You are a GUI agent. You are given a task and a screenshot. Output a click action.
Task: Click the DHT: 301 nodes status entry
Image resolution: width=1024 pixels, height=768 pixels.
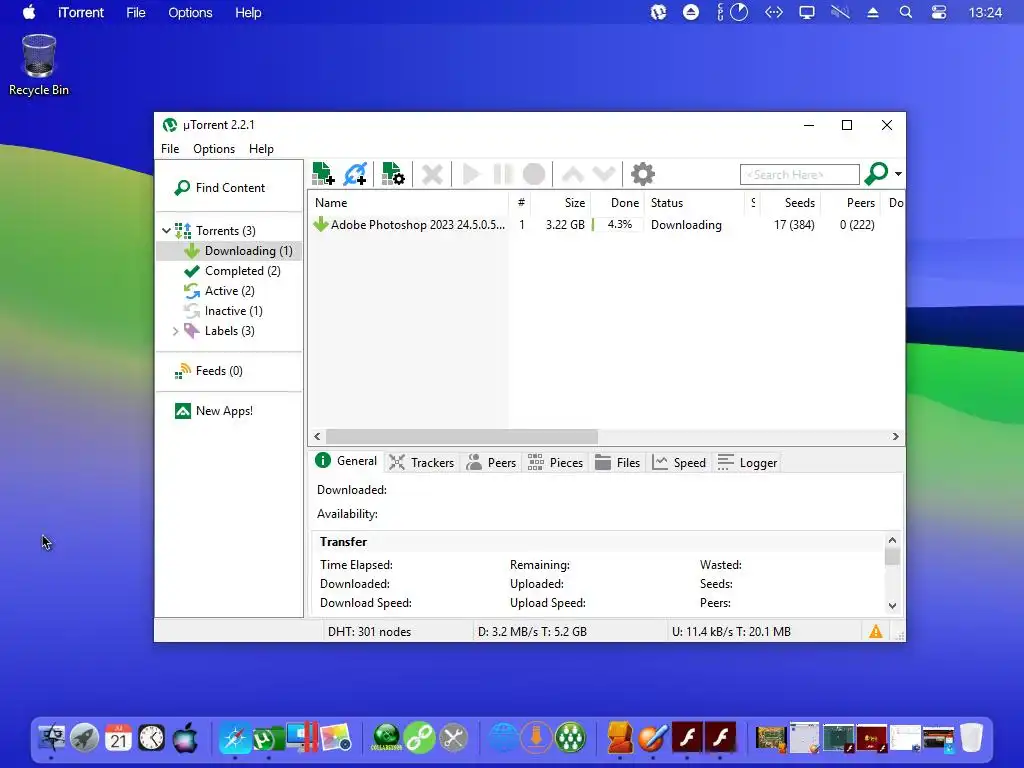click(370, 632)
